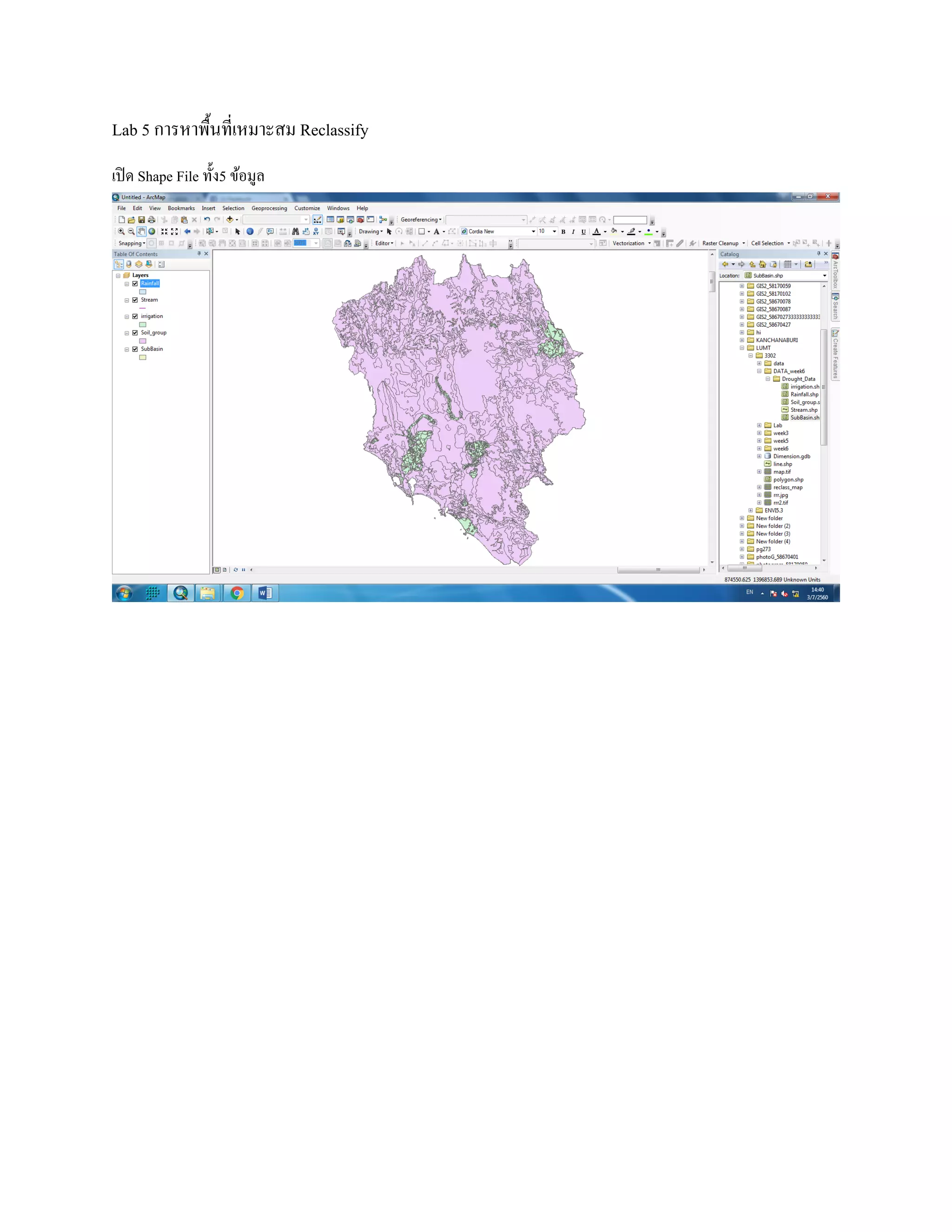
Task: Open the Find binoculars tool
Action: (295, 231)
